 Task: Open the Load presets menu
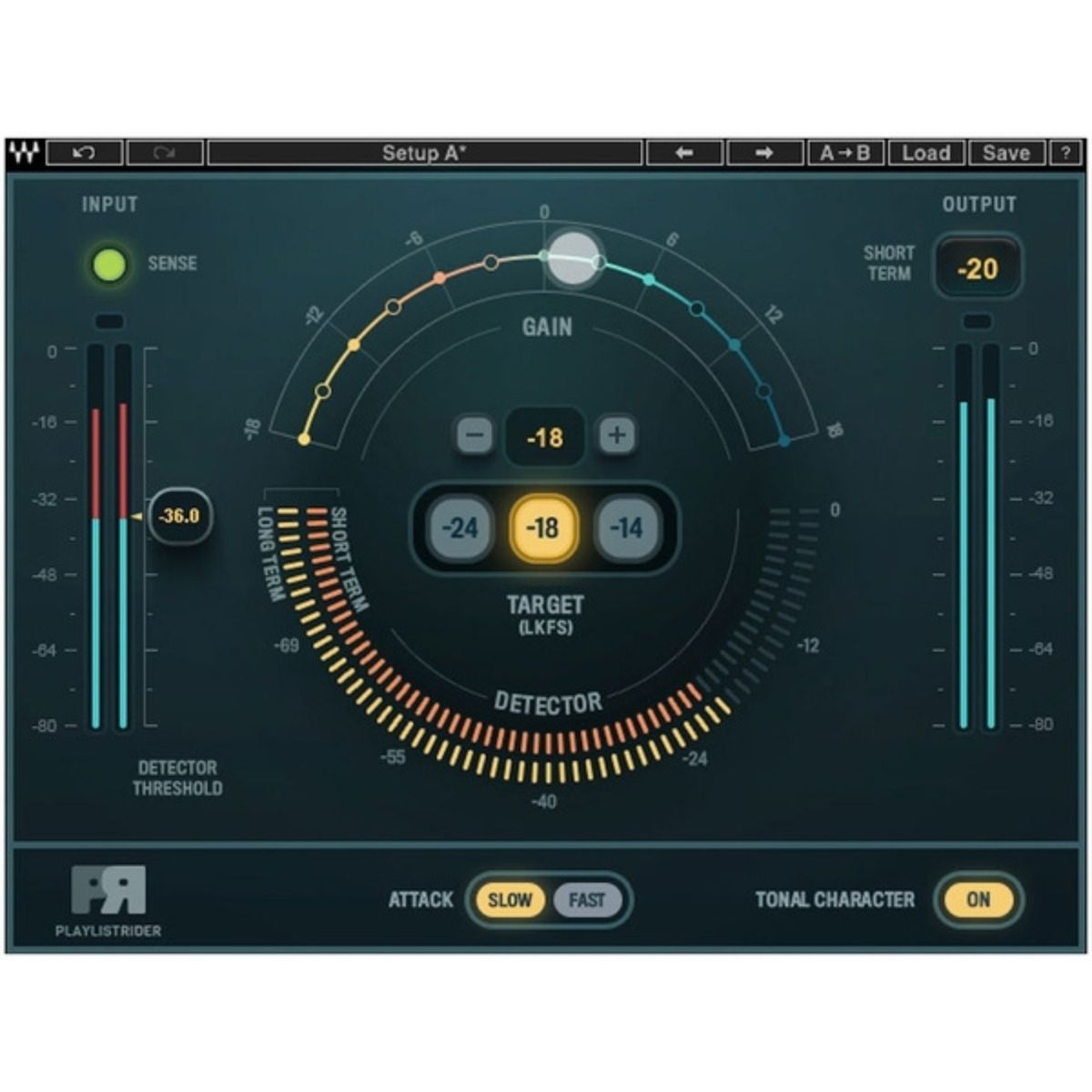pos(925,152)
